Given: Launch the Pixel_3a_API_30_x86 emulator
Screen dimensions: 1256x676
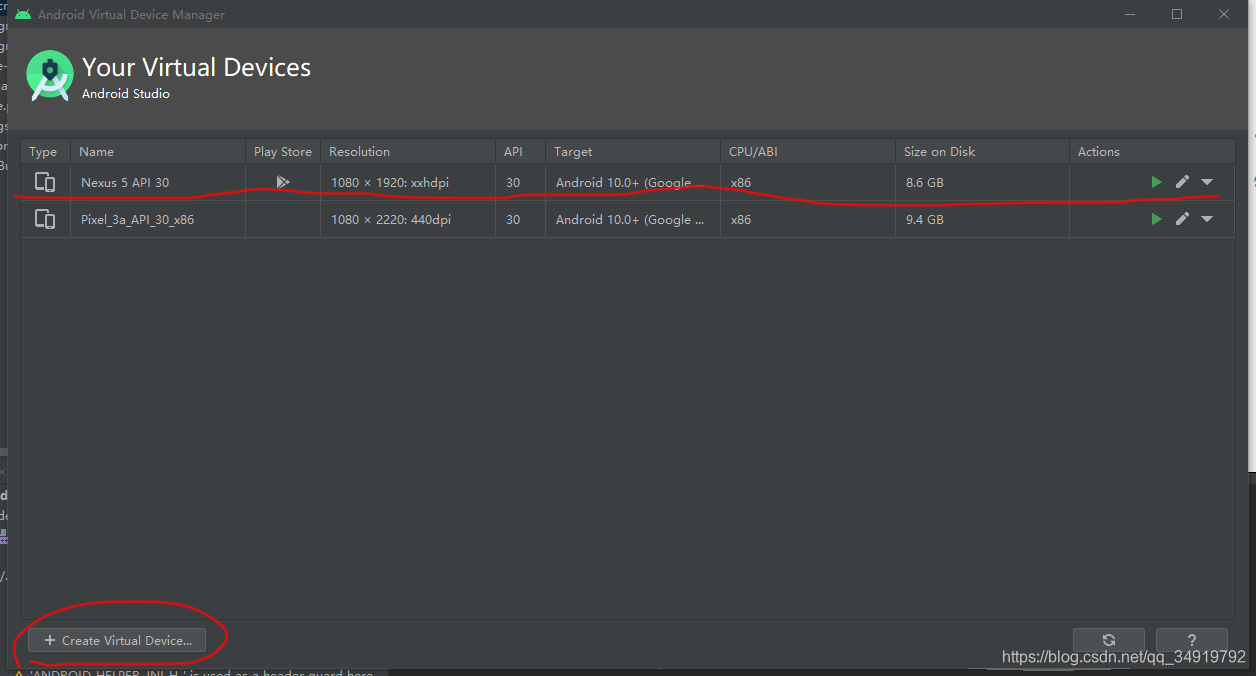Looking at the screenshot, I should click(x=1156, y=219).
